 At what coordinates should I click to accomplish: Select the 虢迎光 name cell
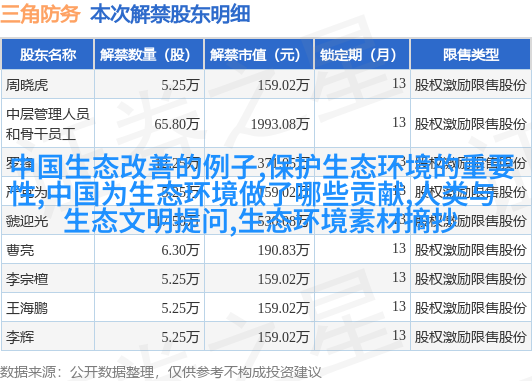(27, 221)
